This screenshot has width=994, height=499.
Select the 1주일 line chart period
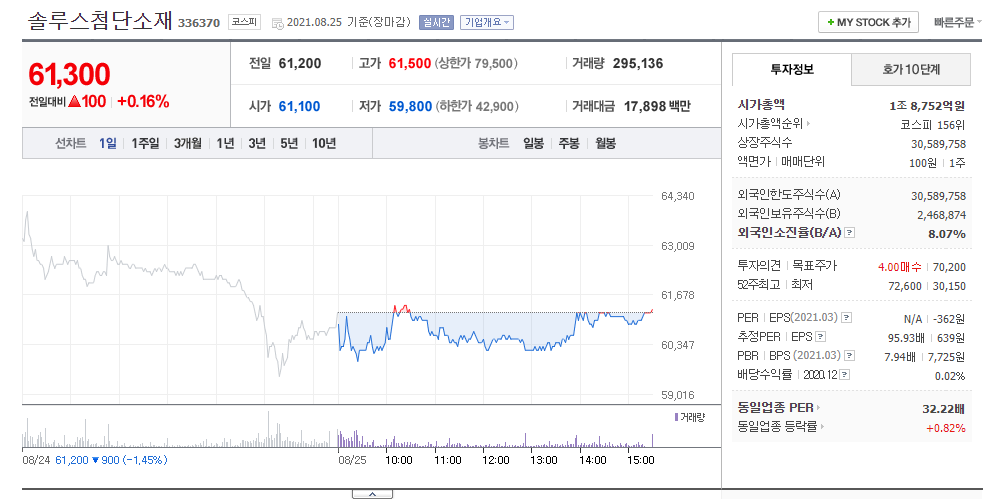[x=145, y=143]
